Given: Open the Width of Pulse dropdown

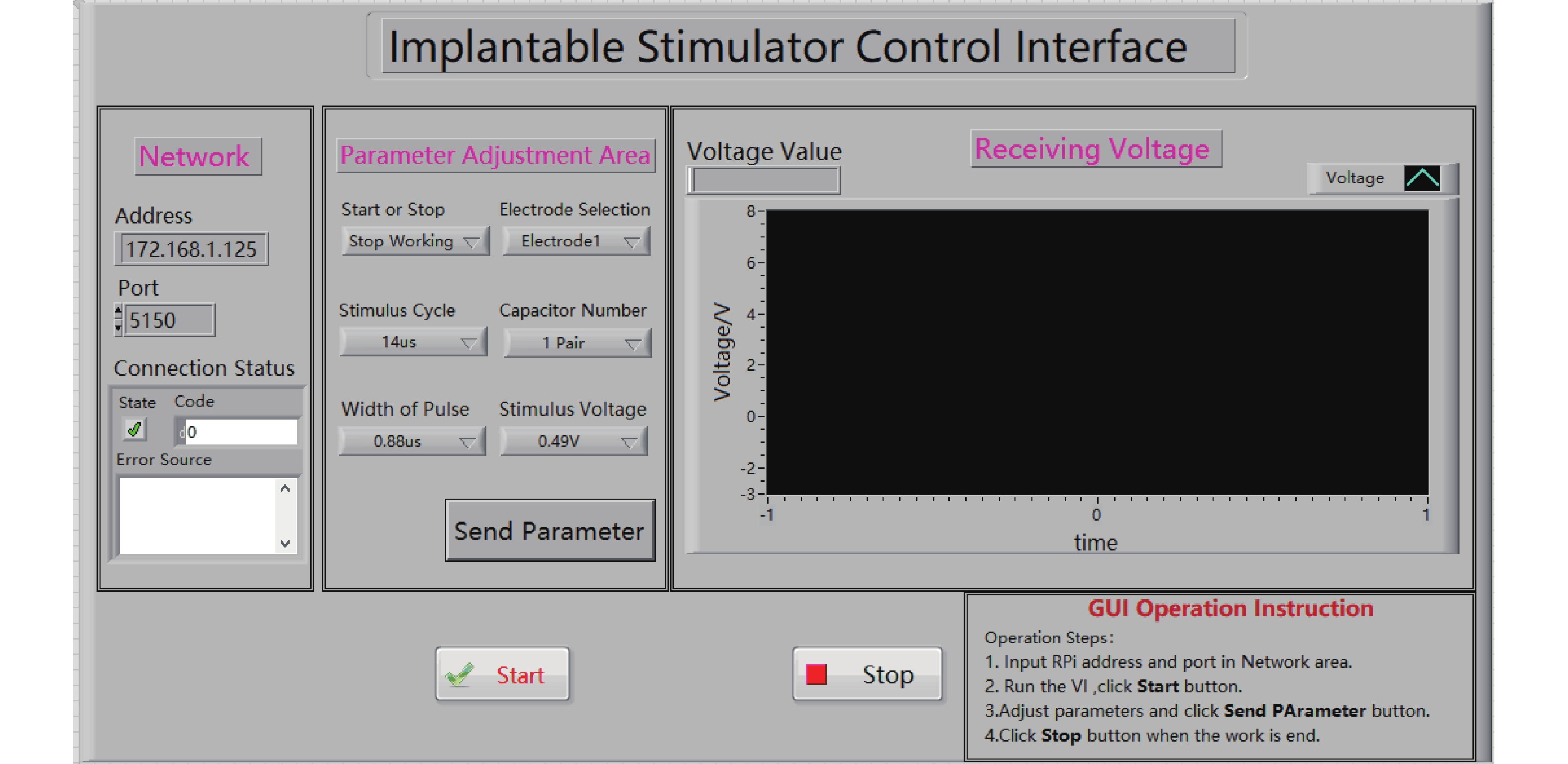Looking at the screenshot, I should tap(412, 441).
